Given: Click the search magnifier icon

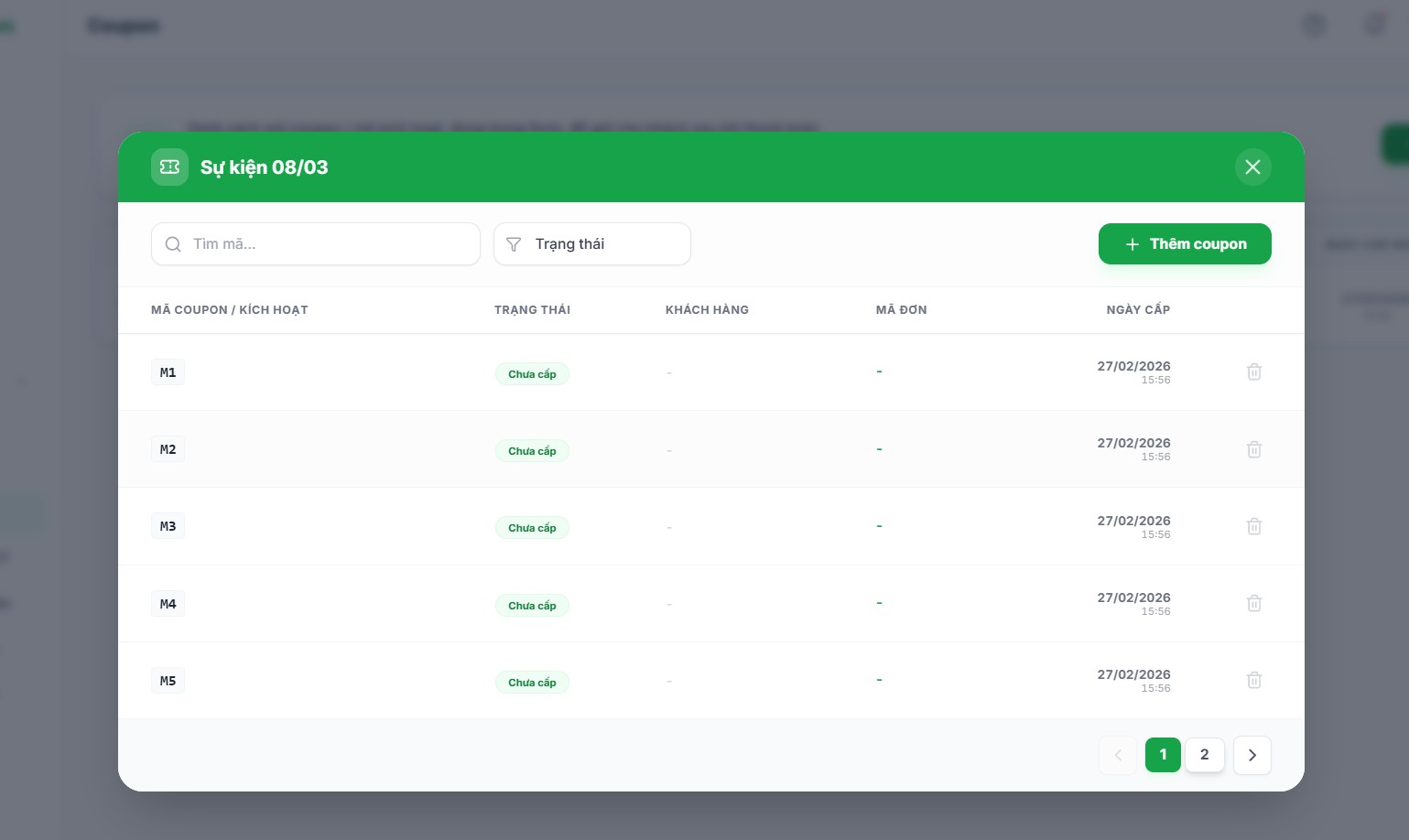Looking at the screenshot, I should [173, 244].
